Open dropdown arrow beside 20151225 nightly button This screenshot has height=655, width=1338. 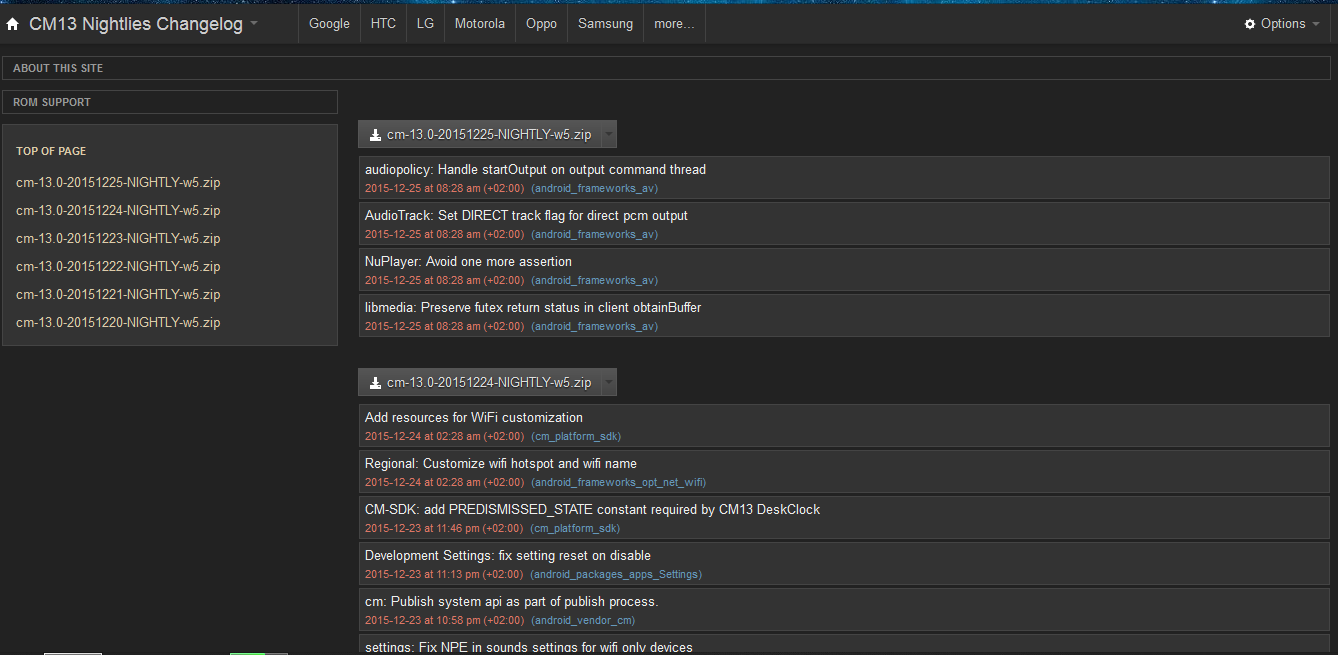pos(609,134)
